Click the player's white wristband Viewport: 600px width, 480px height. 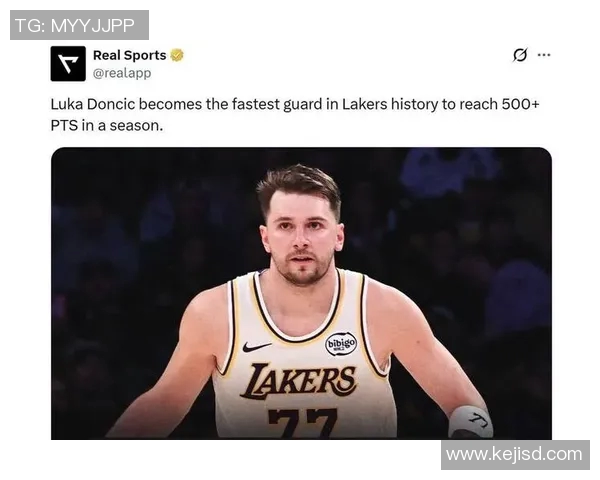(470, 422)
